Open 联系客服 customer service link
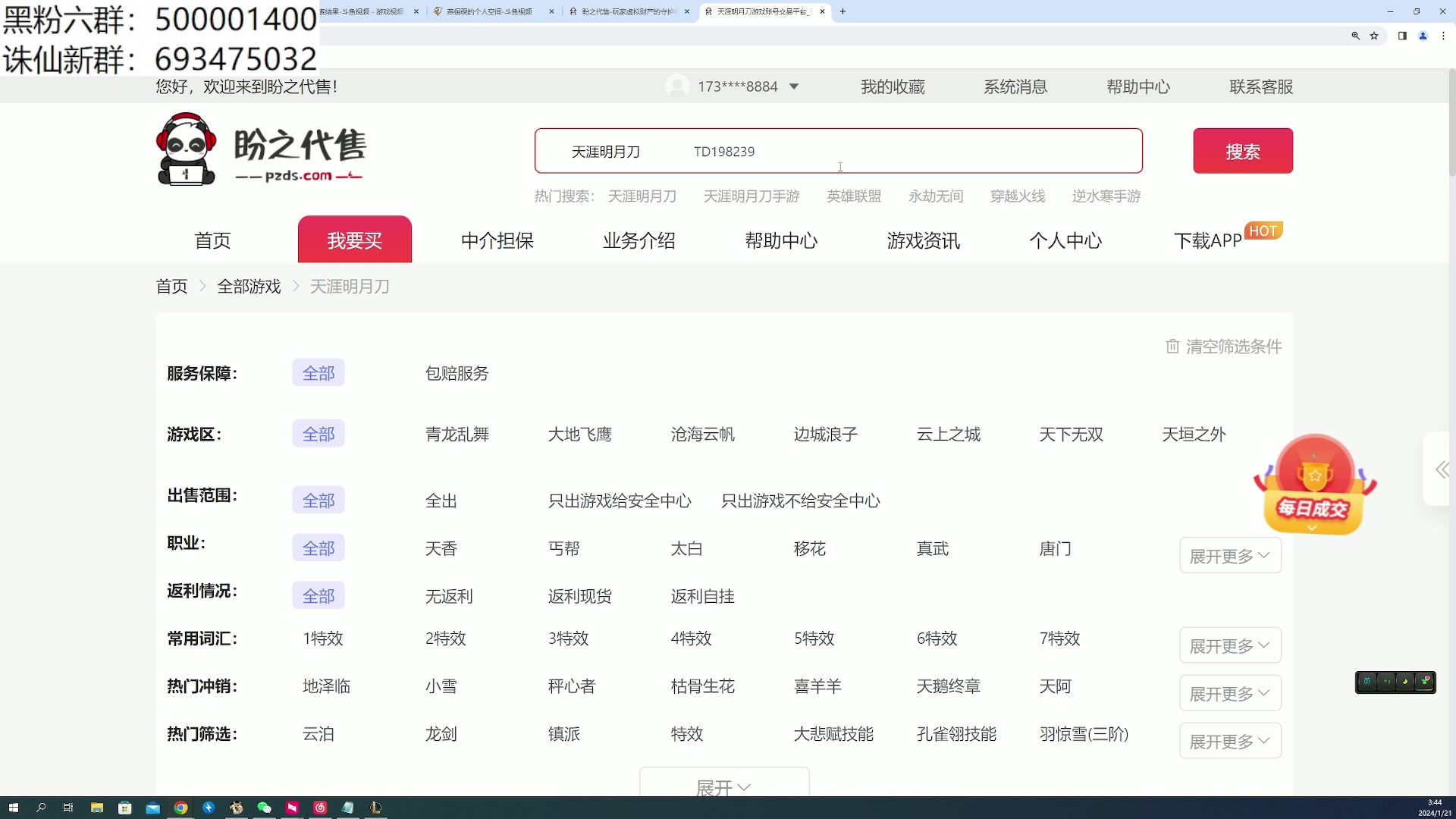Screen dimensions: 1456x819 [1261, 86]
